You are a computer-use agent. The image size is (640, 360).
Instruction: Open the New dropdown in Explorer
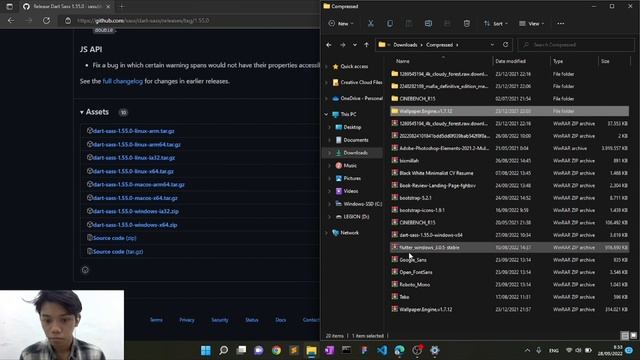pos(341,24)
